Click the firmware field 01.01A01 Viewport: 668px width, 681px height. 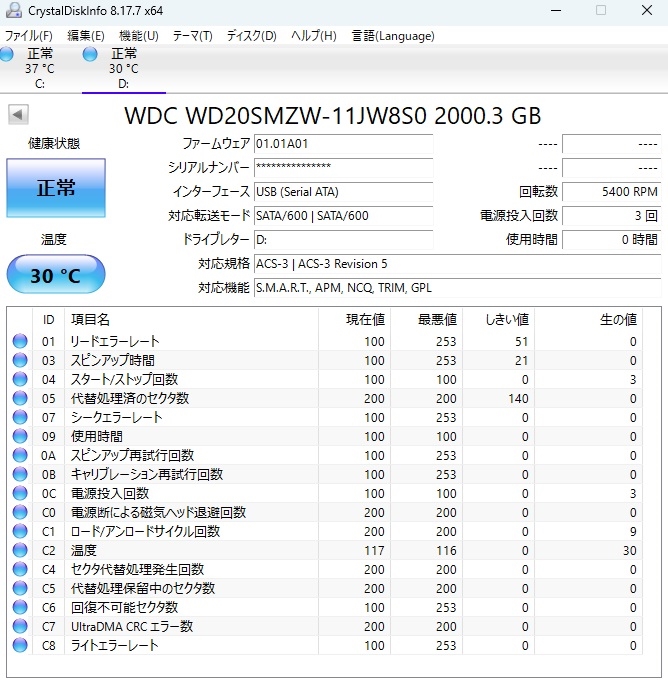click(x=344, y=144)
